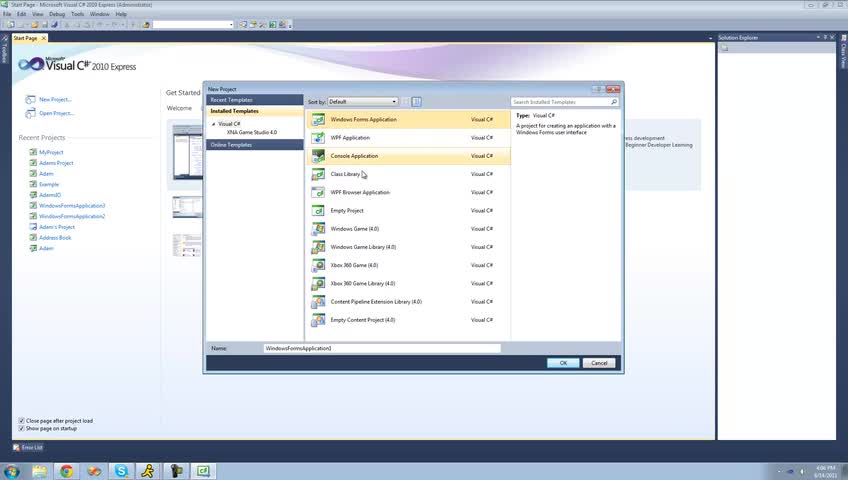Click the New Project toolbar icon

click(11, 24)
